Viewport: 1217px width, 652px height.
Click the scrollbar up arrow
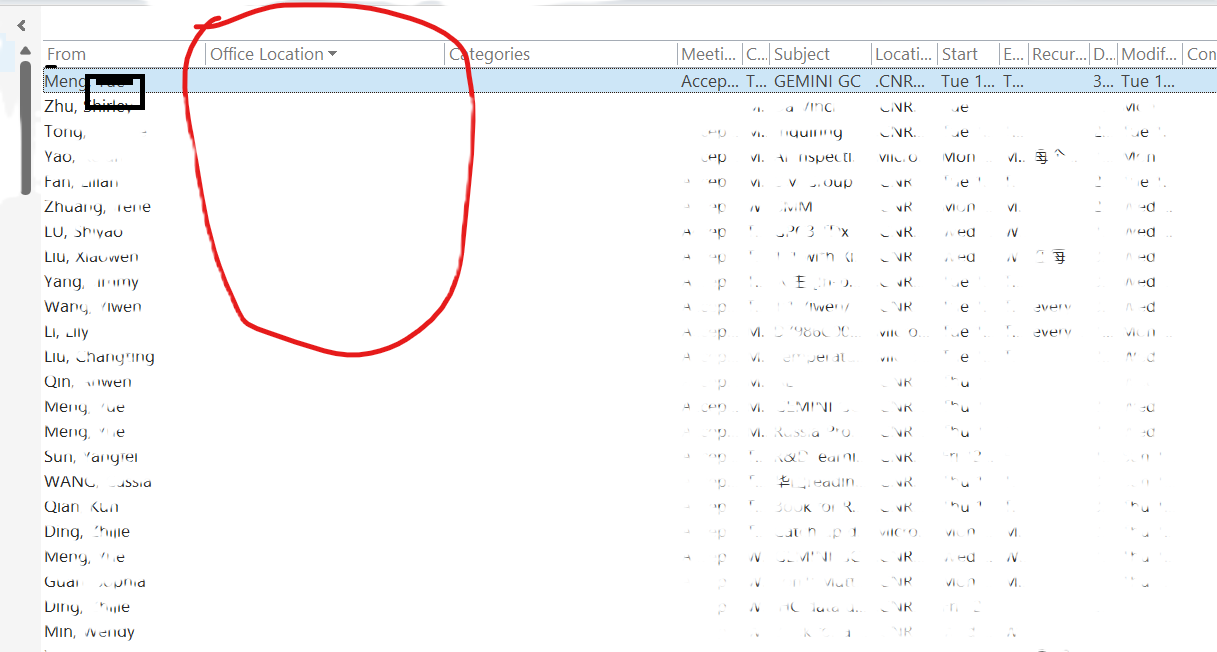coord(25,50)
